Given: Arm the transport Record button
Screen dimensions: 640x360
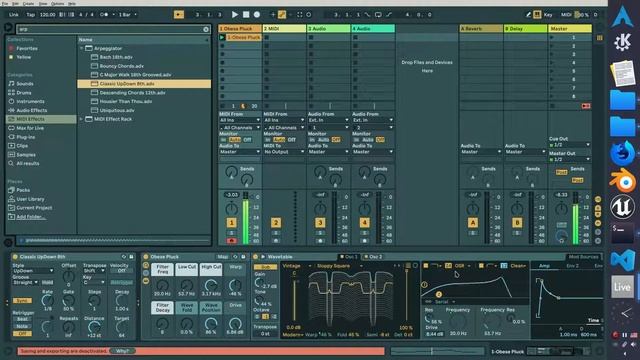Looking at the screenshot, I should pyautogui.click(x=257, y=15).
